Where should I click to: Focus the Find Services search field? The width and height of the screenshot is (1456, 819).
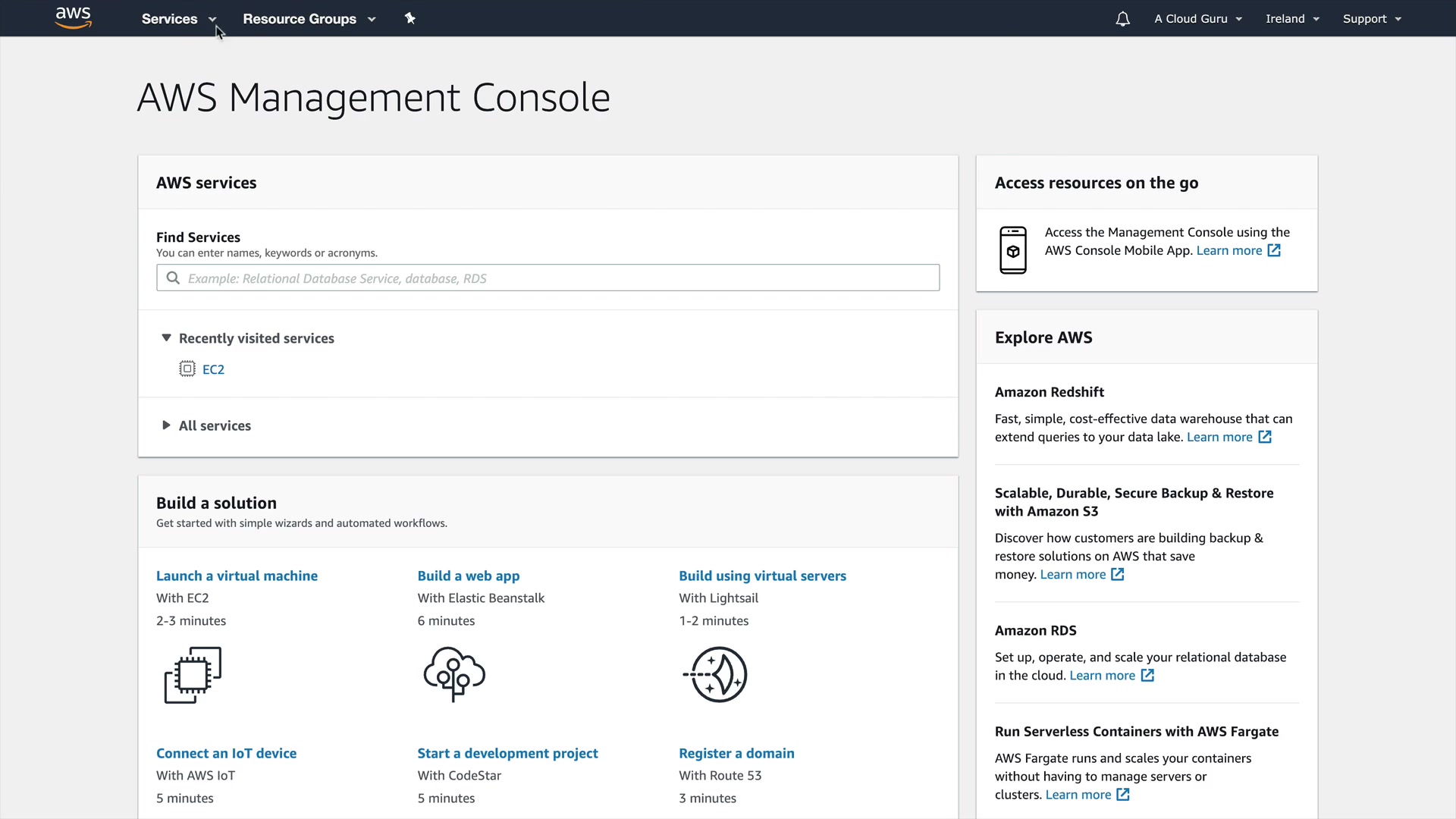click(x=548, y=278)
